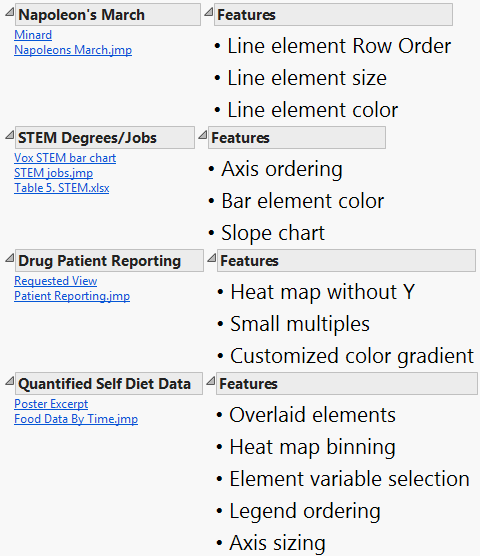Open the Vox STEM bar chart link
480x556 pixels.
pos(65,158)
